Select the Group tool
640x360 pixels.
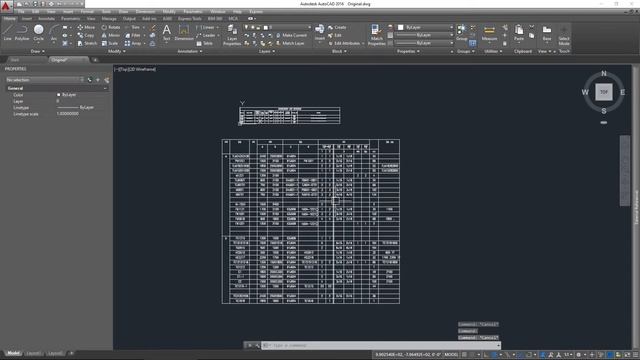pyautogui.click(x=462, y=32)
